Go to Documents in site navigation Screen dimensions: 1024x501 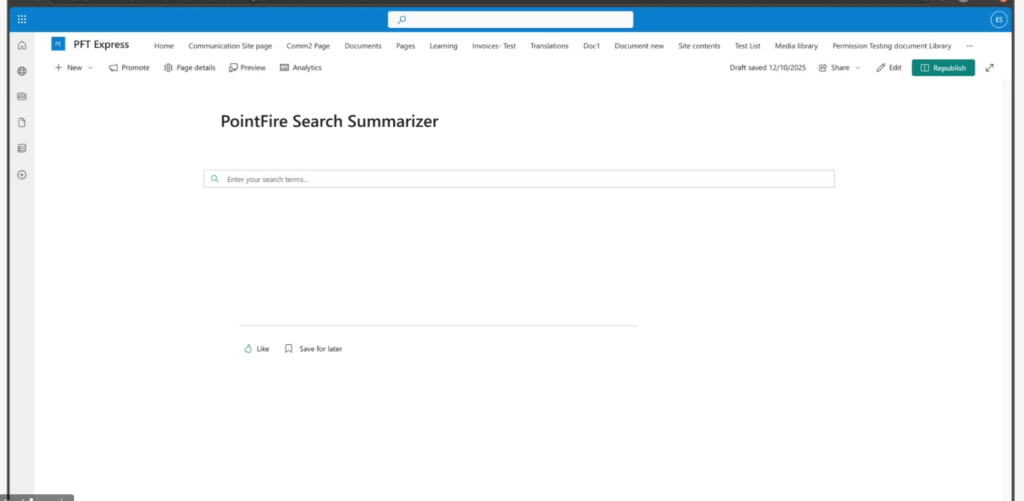[363, 46]
